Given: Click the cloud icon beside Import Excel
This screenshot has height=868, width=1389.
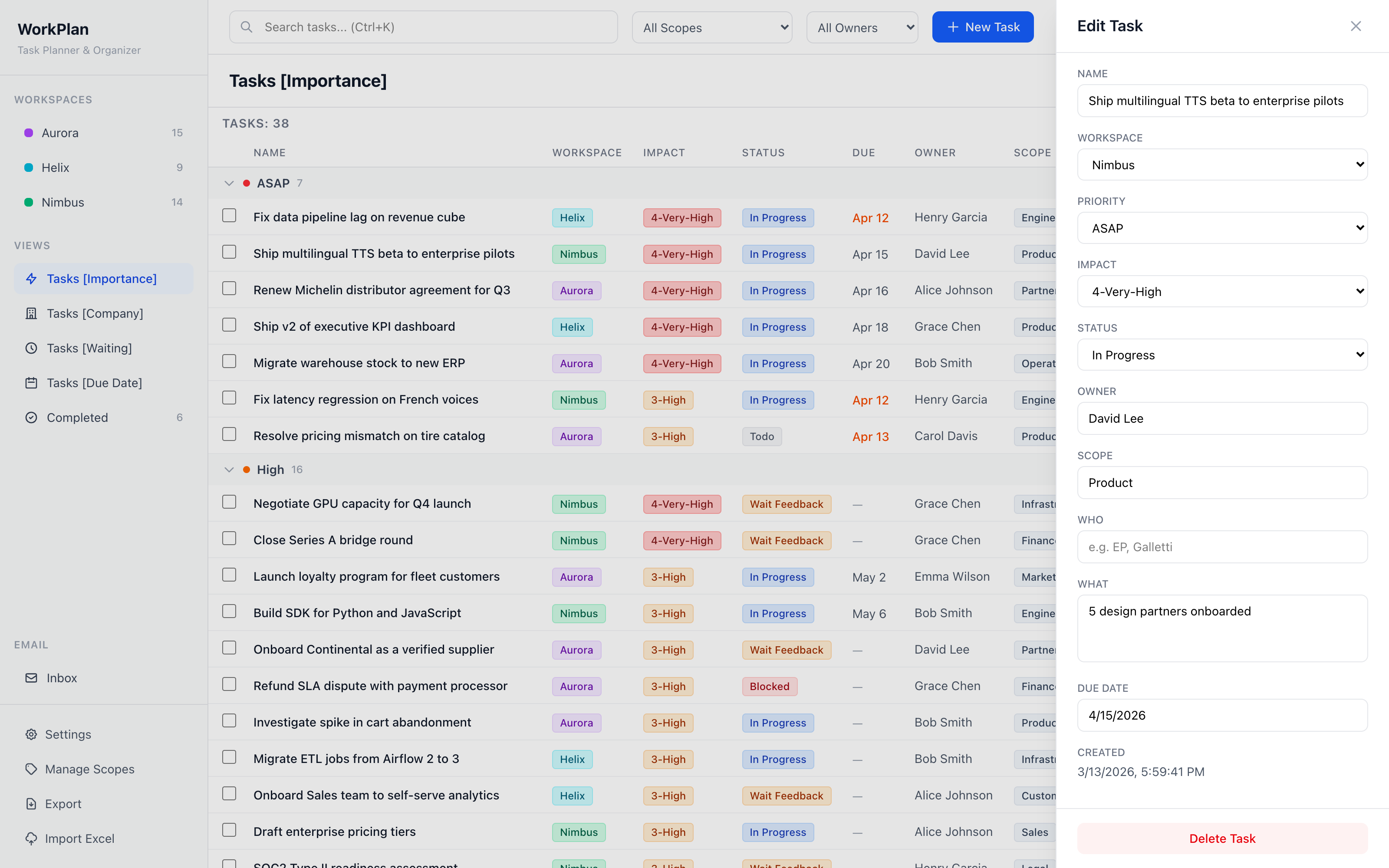Looking at the screenshot, I should (x=31, y=839).
